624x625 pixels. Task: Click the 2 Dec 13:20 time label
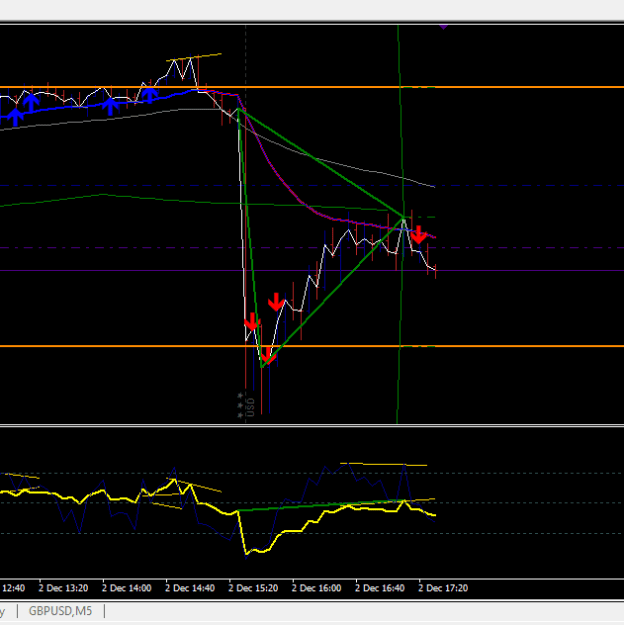click(63, 588)
